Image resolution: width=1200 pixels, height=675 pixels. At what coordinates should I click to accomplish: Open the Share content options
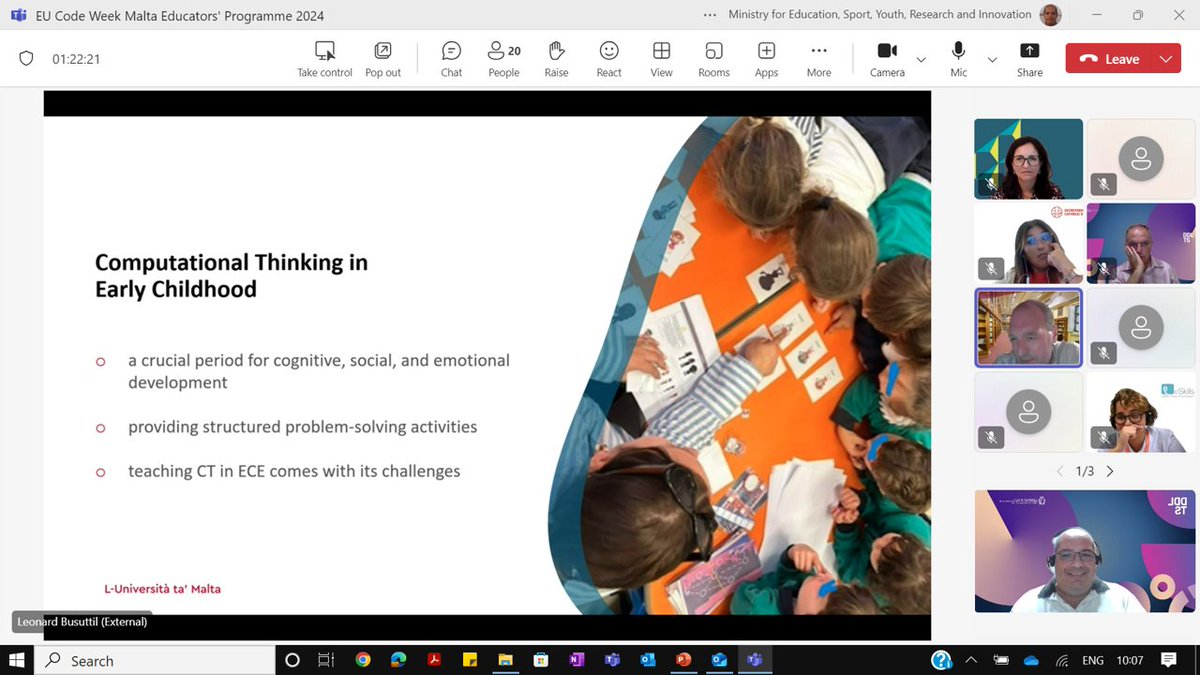[1029, 58]
